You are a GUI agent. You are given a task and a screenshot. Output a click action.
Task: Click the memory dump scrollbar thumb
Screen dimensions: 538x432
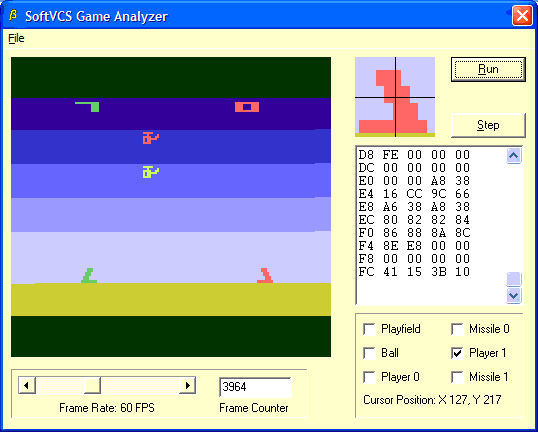pos(513,279)
